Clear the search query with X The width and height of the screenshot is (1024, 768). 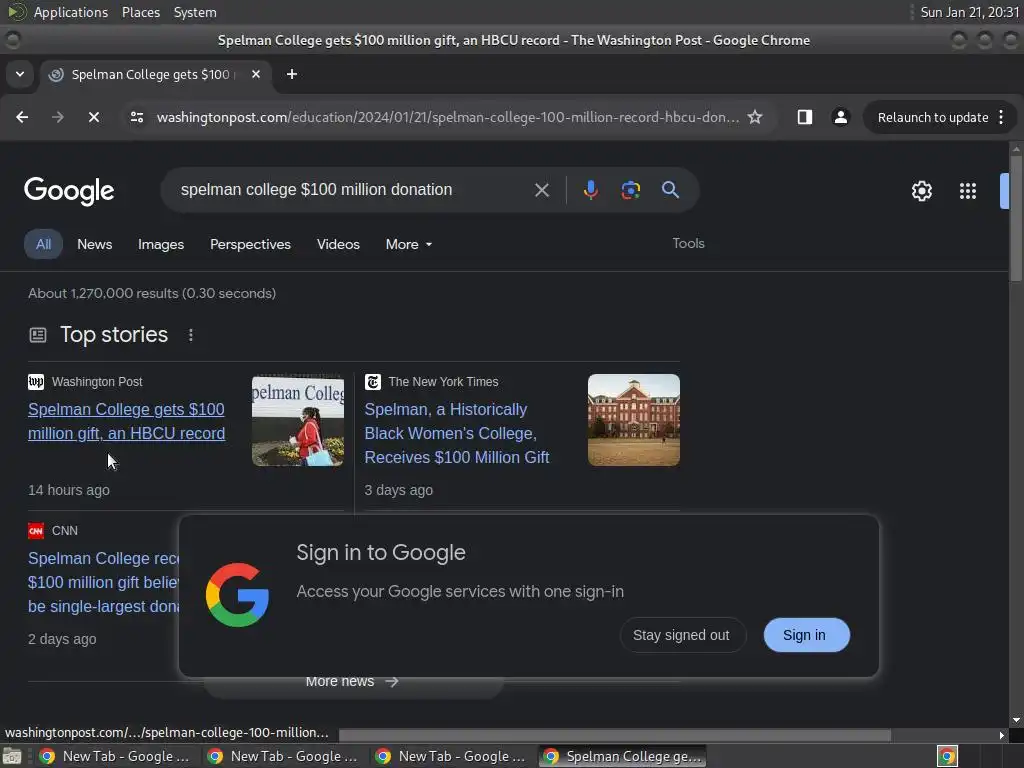(x=541, y=190)
